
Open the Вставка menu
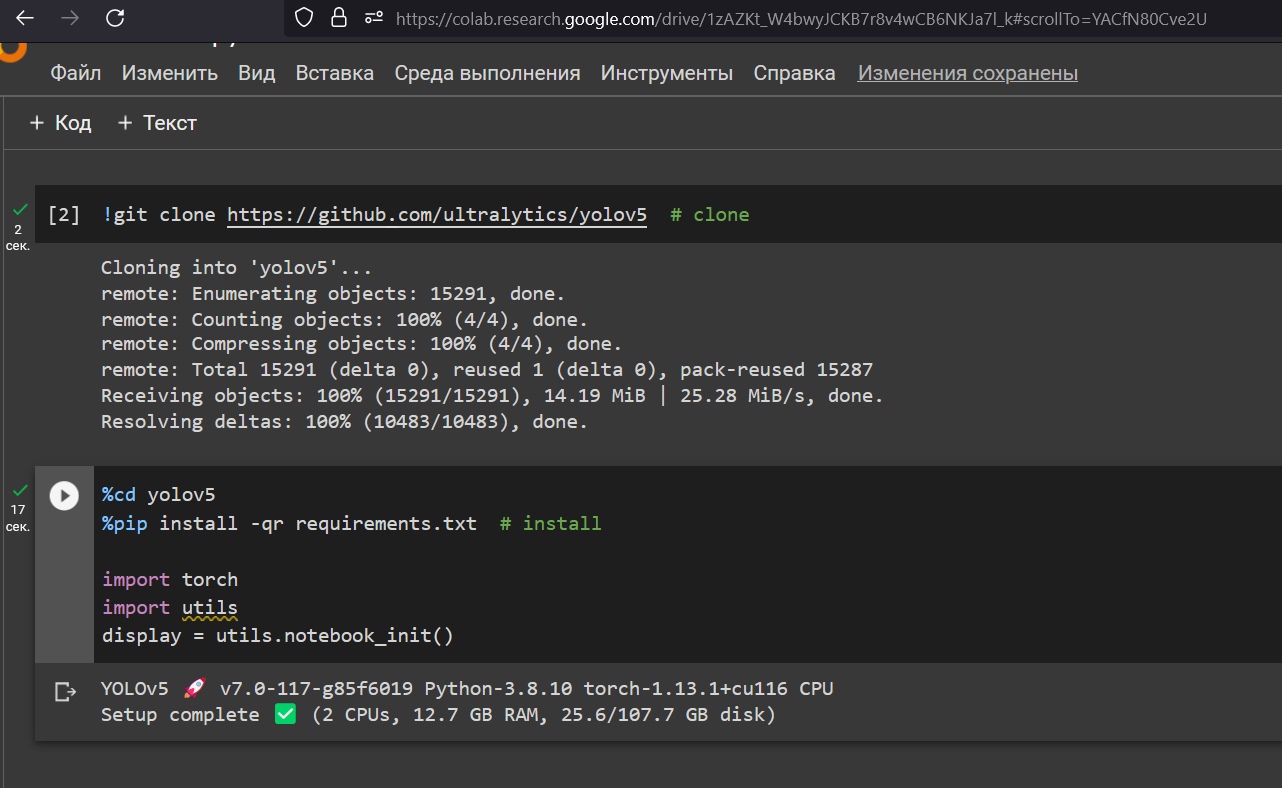[x=334, y=73]
